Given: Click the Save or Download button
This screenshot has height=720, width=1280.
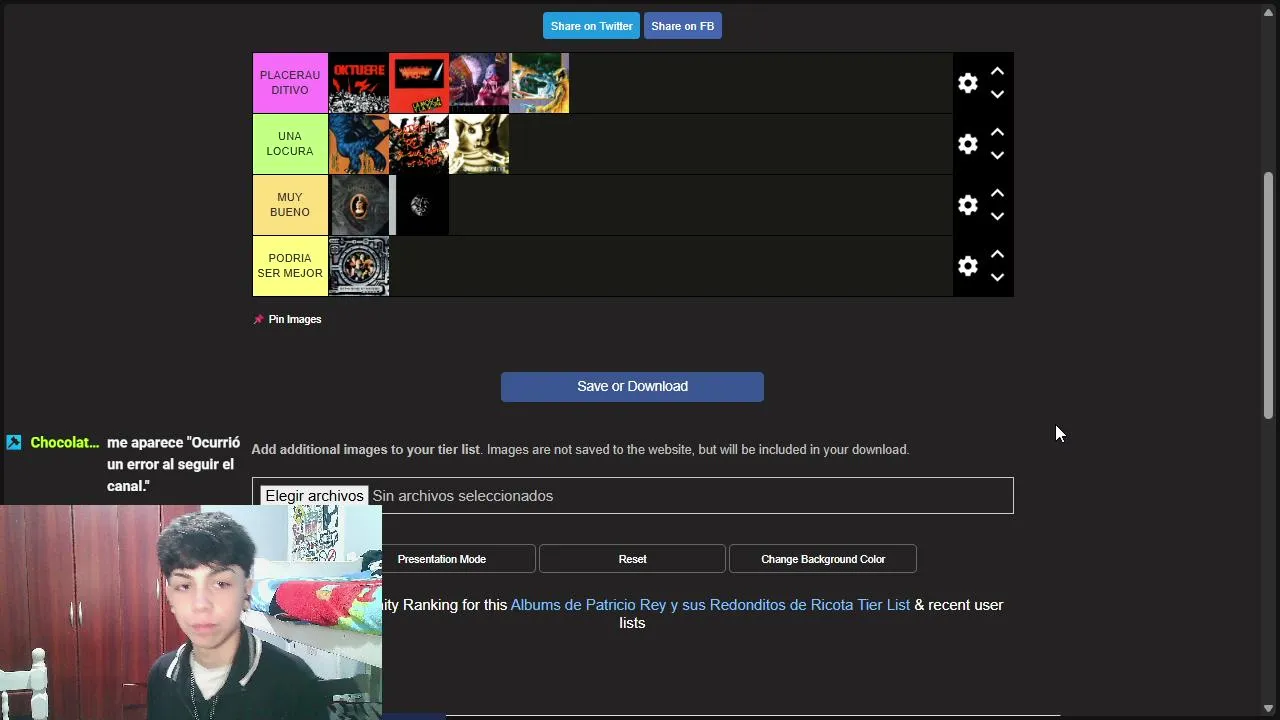Looking at the screenshot, I should click(632, 387).
